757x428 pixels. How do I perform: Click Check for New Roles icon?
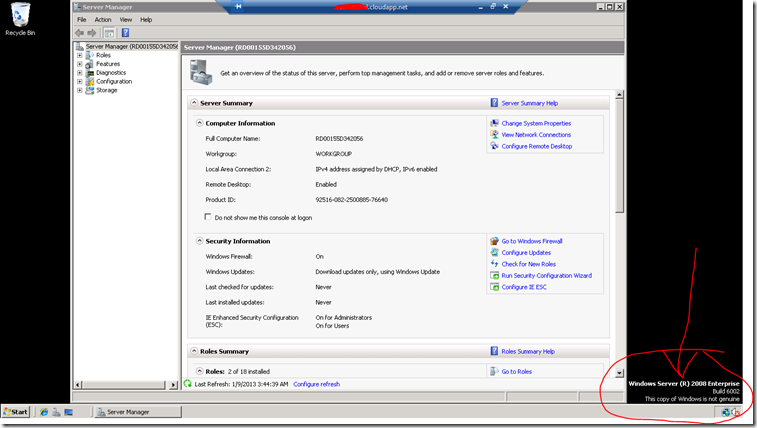click(494, 264)
